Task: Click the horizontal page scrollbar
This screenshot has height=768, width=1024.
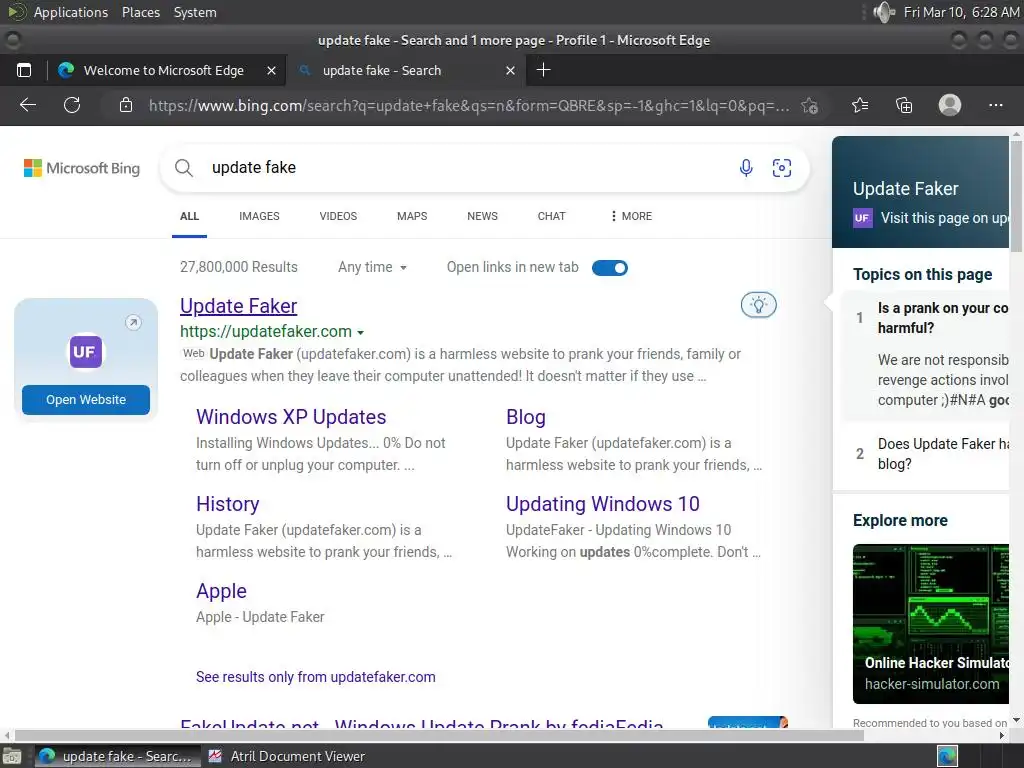Action: pos(439,735)
